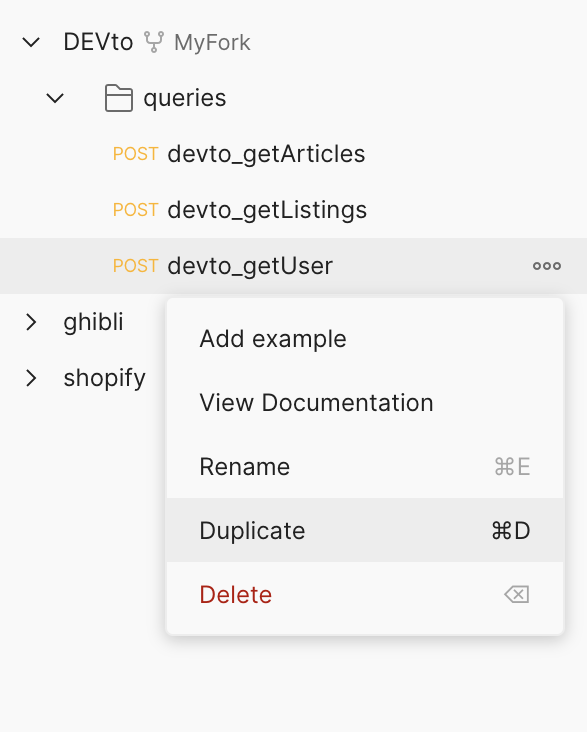Select the DEVto collection name
The image size is (587, 732).
point(99,42)
